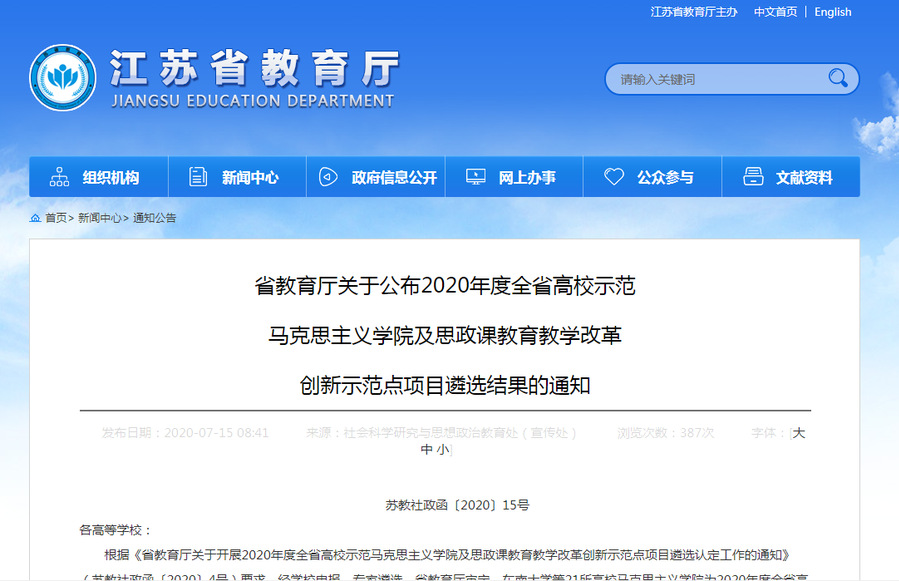Select the 文献资料 navigation tab
The width and height of the screenshot is (899, 581).
[x=803, y=178]
